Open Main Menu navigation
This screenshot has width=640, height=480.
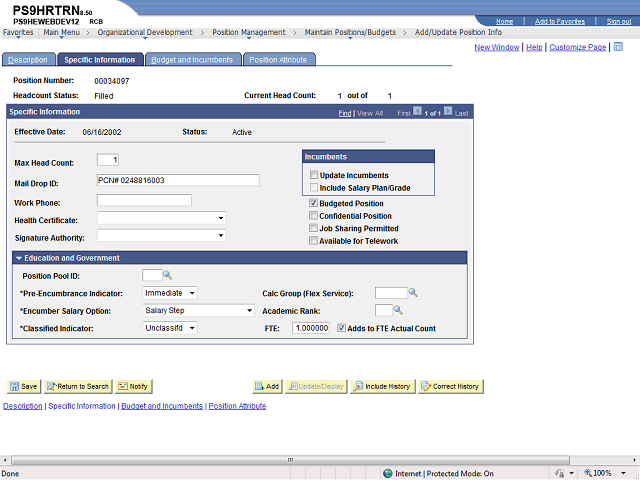[62, 32]
